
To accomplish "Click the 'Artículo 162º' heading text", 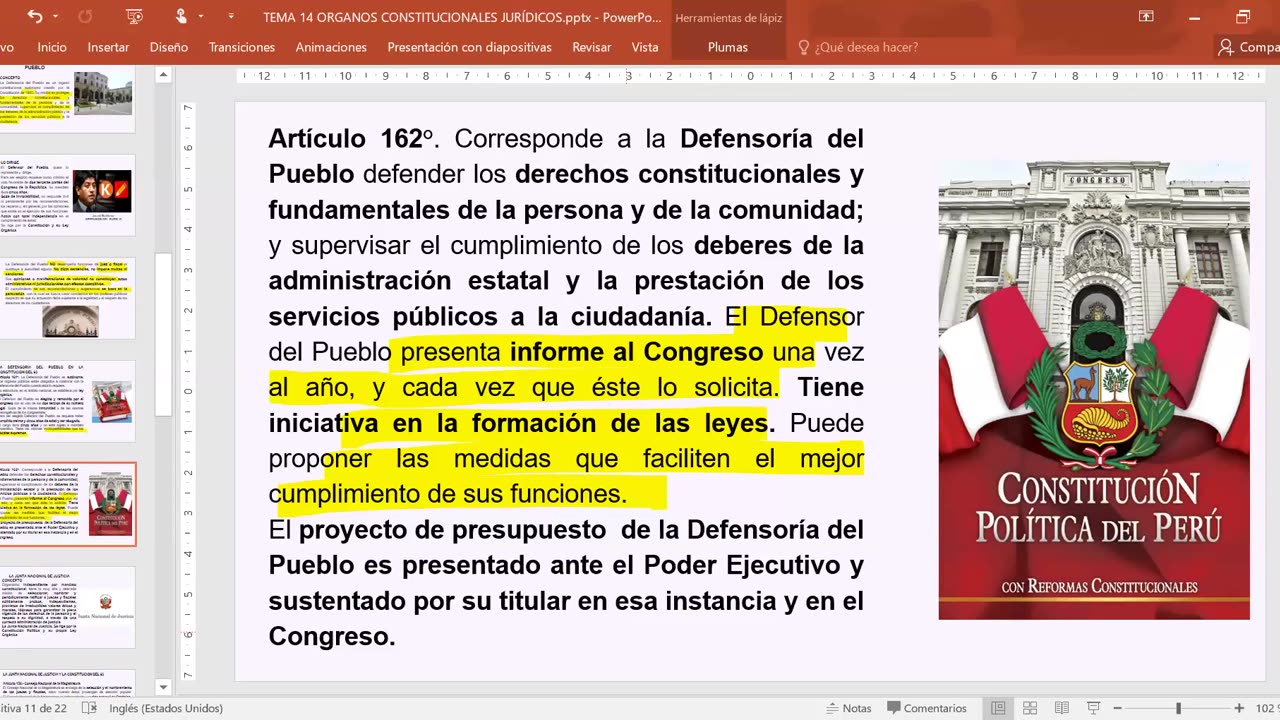I will [x=350, y=139].
